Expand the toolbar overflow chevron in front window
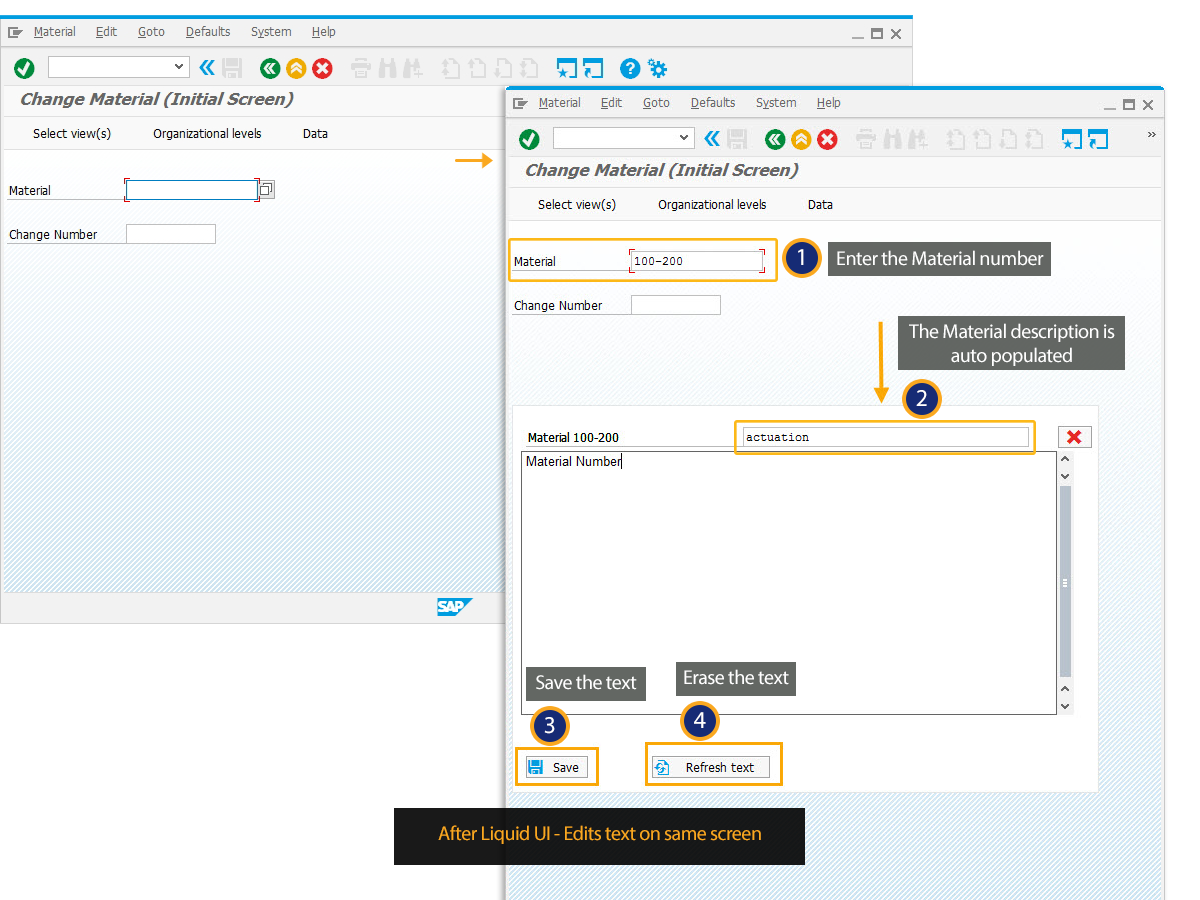Image resolution: width=1200 pixels, height=900 pixels. point(1151,135)
